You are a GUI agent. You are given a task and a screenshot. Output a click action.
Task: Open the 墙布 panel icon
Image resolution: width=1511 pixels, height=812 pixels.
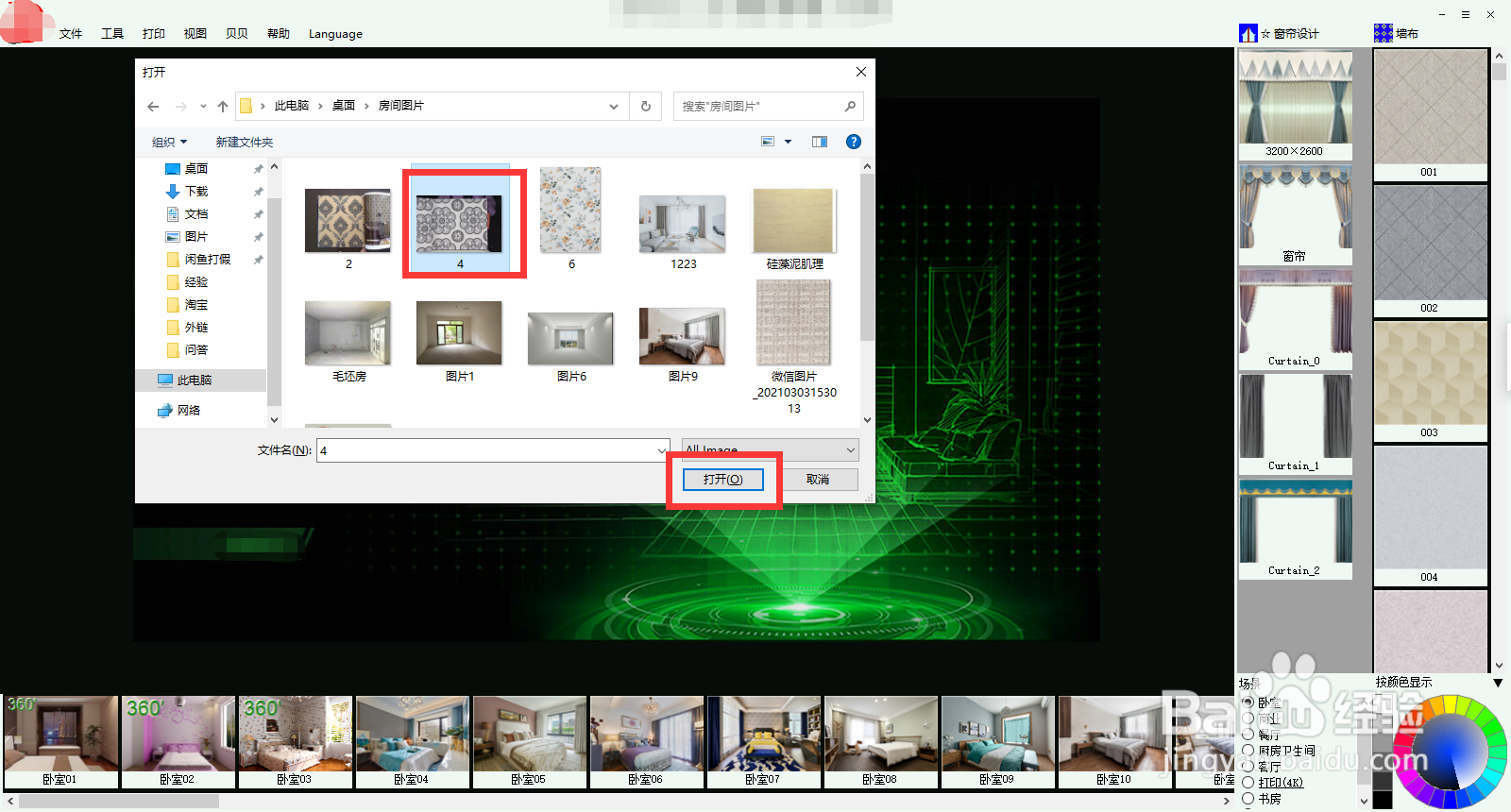coord(1384,33)
